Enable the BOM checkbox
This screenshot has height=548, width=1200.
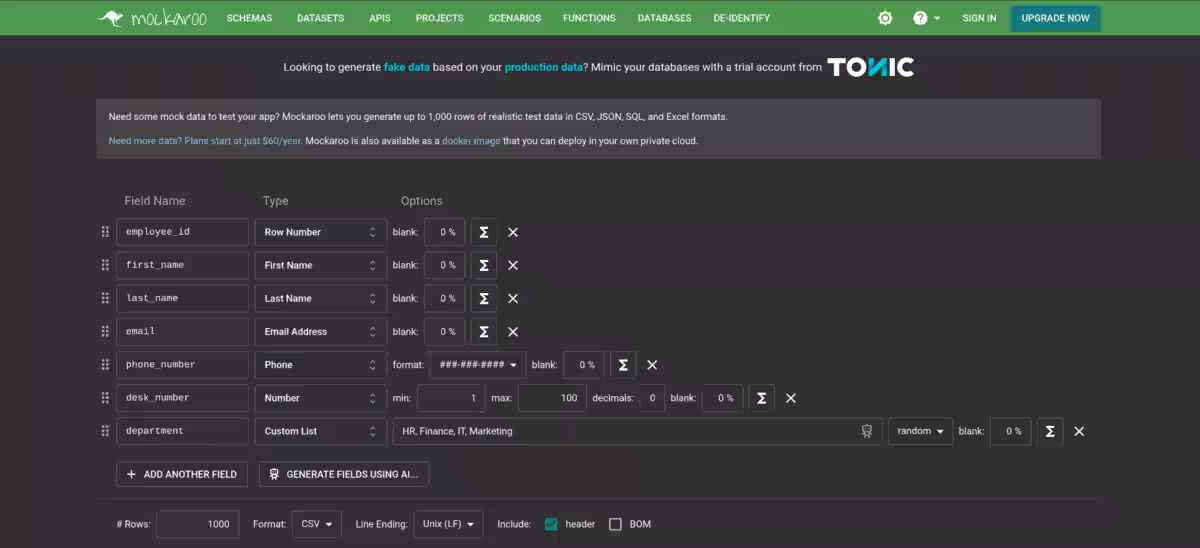pos(615,524)
